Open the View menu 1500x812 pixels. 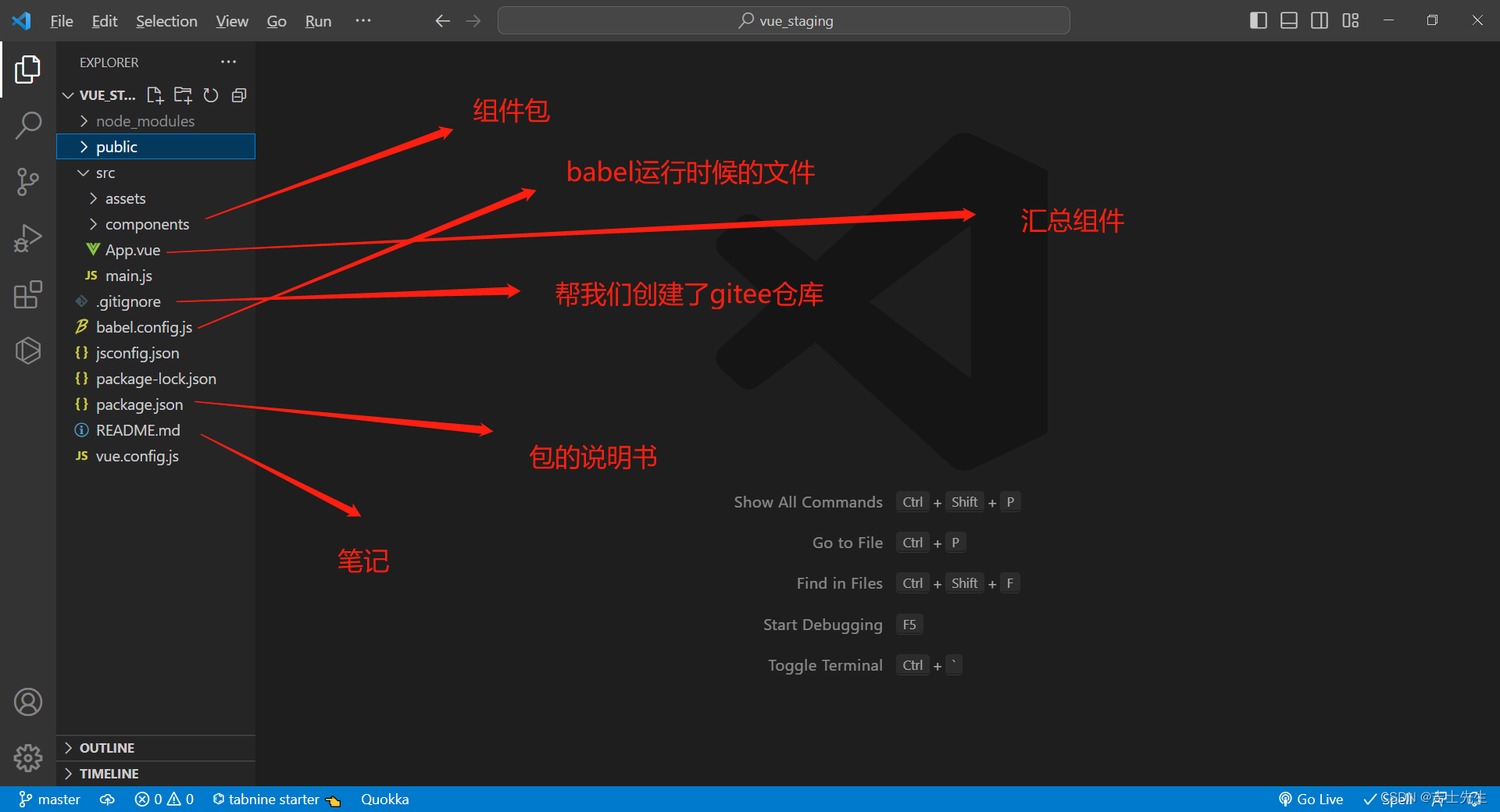coord(232,21)
